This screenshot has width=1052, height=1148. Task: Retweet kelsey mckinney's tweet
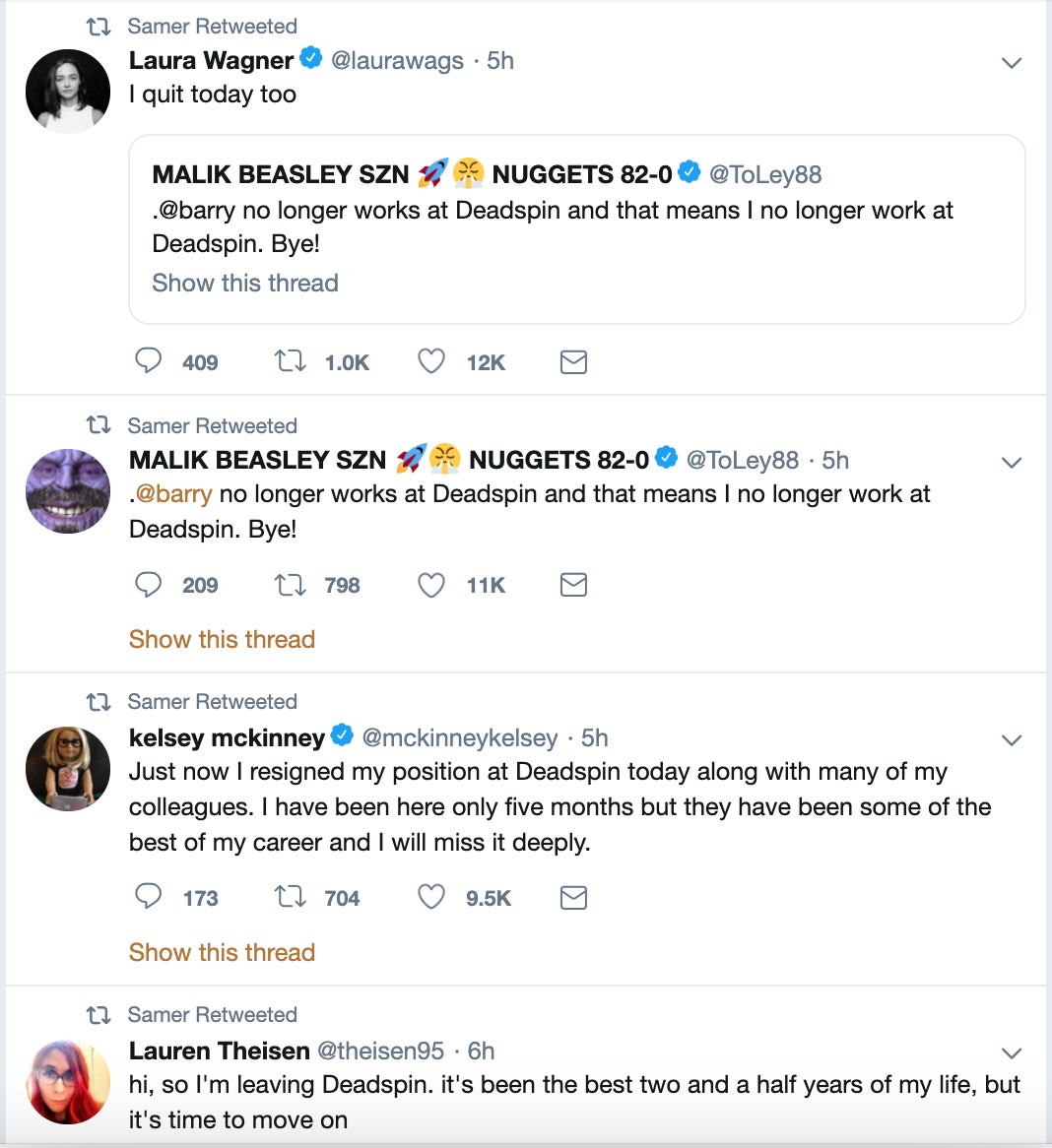point(290,897)
